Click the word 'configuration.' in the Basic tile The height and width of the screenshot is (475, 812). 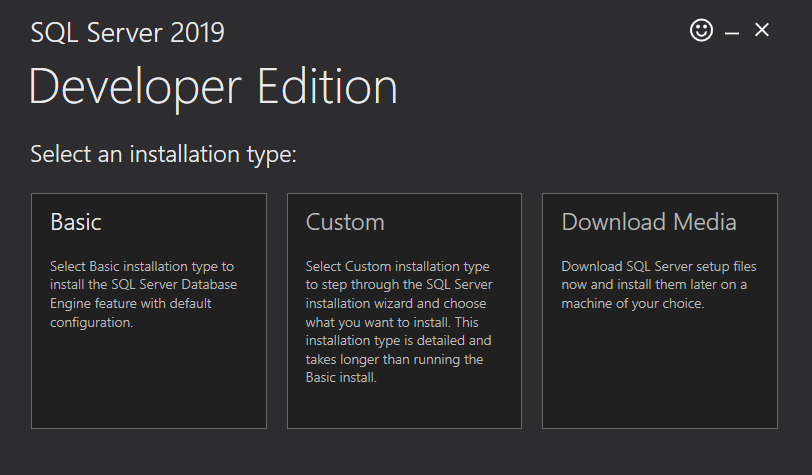(92, 323)
